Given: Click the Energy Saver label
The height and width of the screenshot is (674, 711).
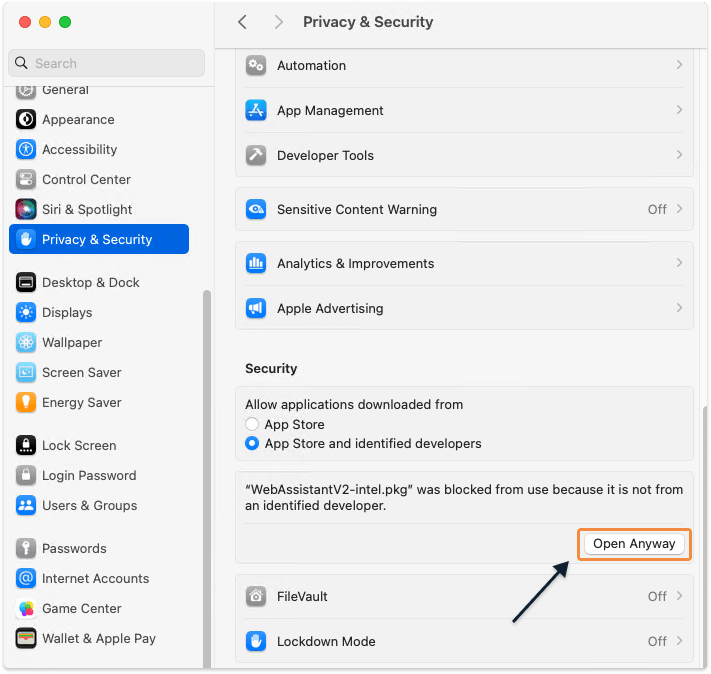Looking at the screenshot, I should [82, 402].
